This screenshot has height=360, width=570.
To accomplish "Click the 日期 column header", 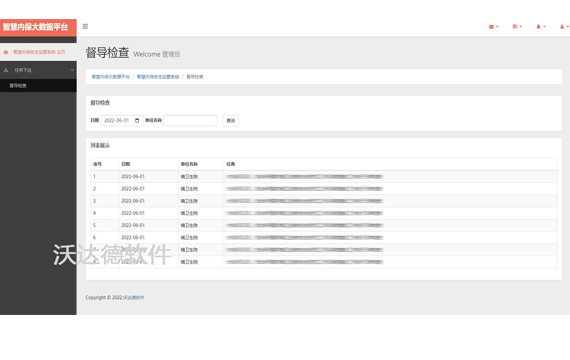I will click(126, 164).
